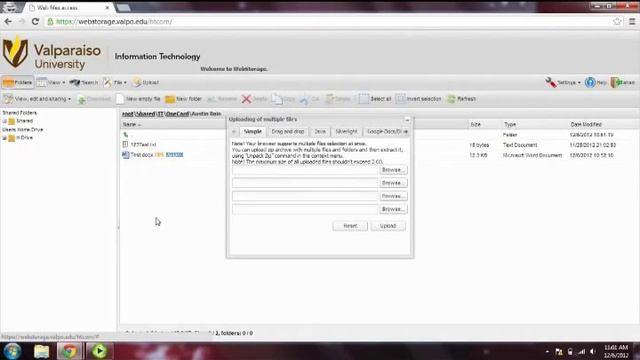Click the Upload toolbar button

coord(146,82)
